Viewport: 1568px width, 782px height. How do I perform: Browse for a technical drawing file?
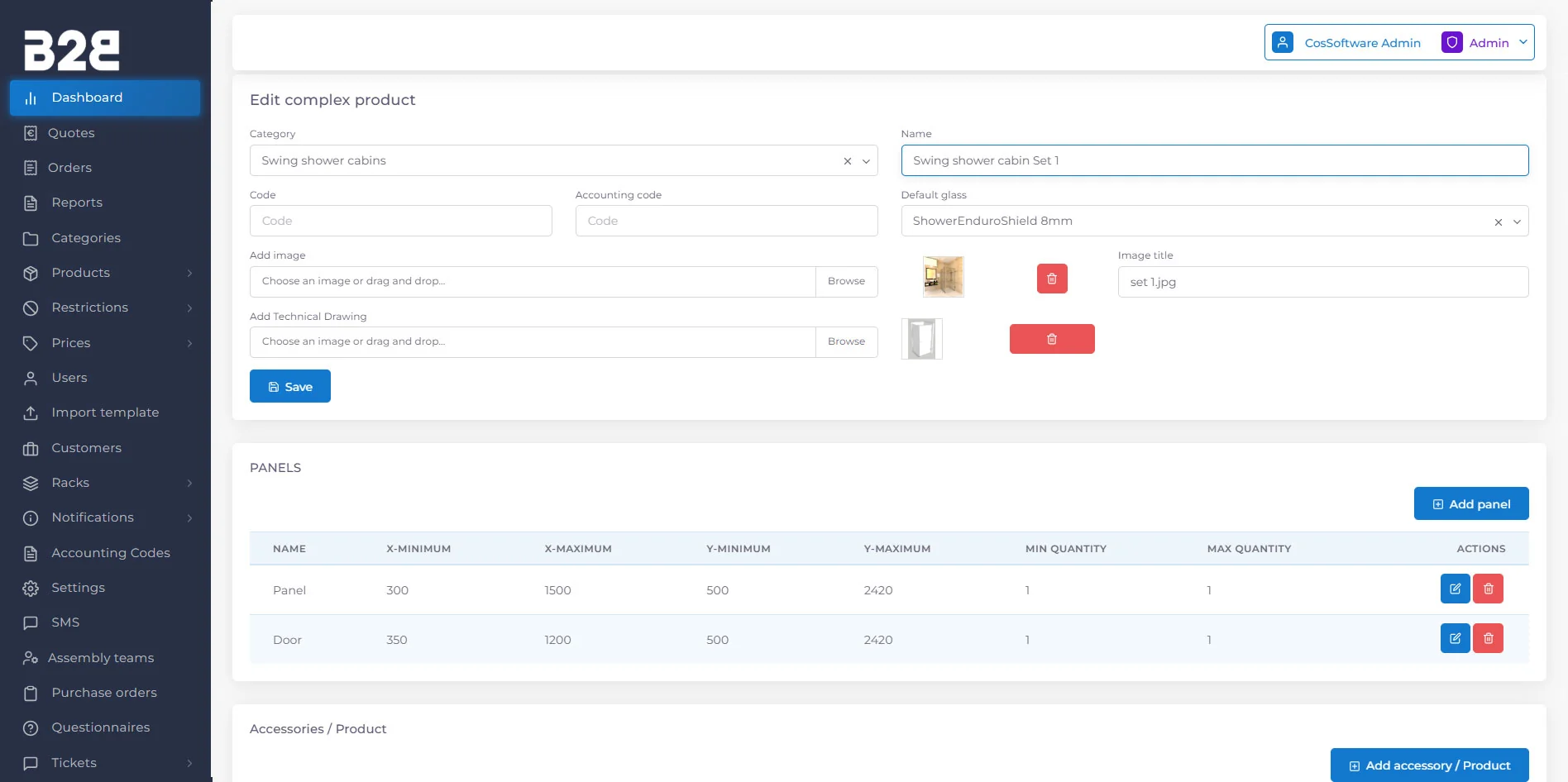click(846, 341)
